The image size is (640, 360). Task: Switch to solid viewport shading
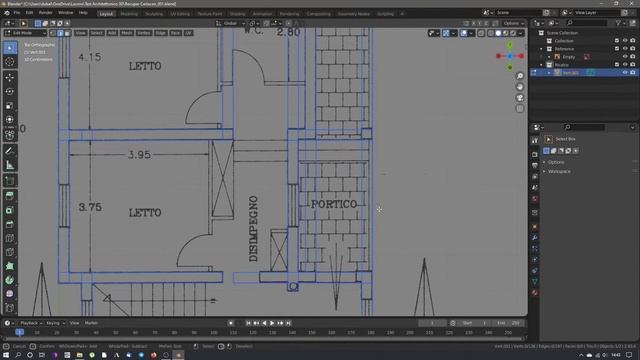(498, 33)
